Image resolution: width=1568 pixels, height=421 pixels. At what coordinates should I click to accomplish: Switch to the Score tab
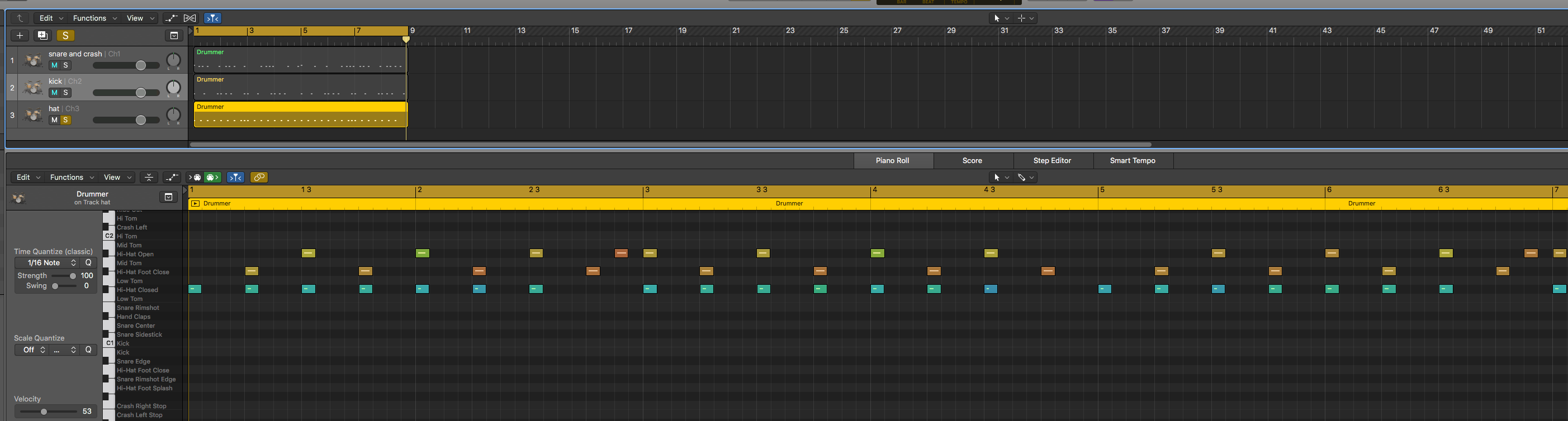pos(972,161)
